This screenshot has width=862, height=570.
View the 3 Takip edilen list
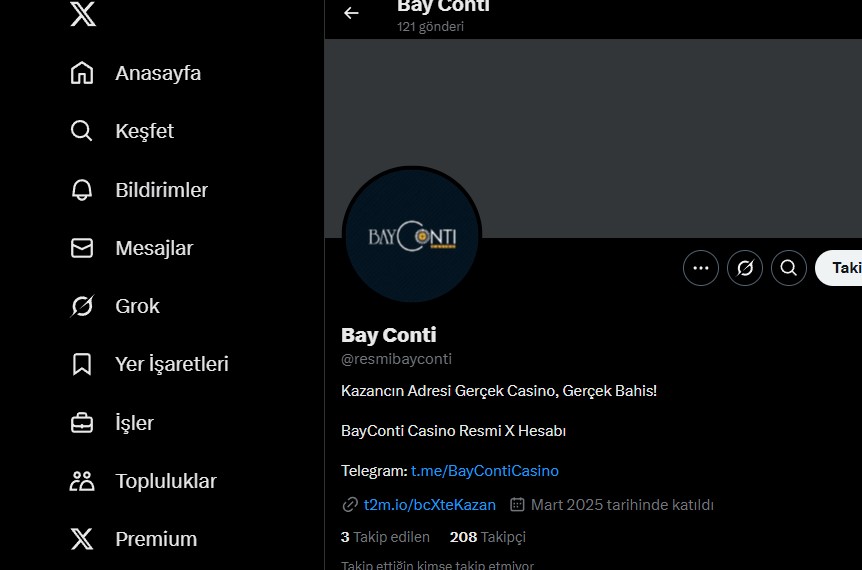pyautogui.click(x=385, y=537)
